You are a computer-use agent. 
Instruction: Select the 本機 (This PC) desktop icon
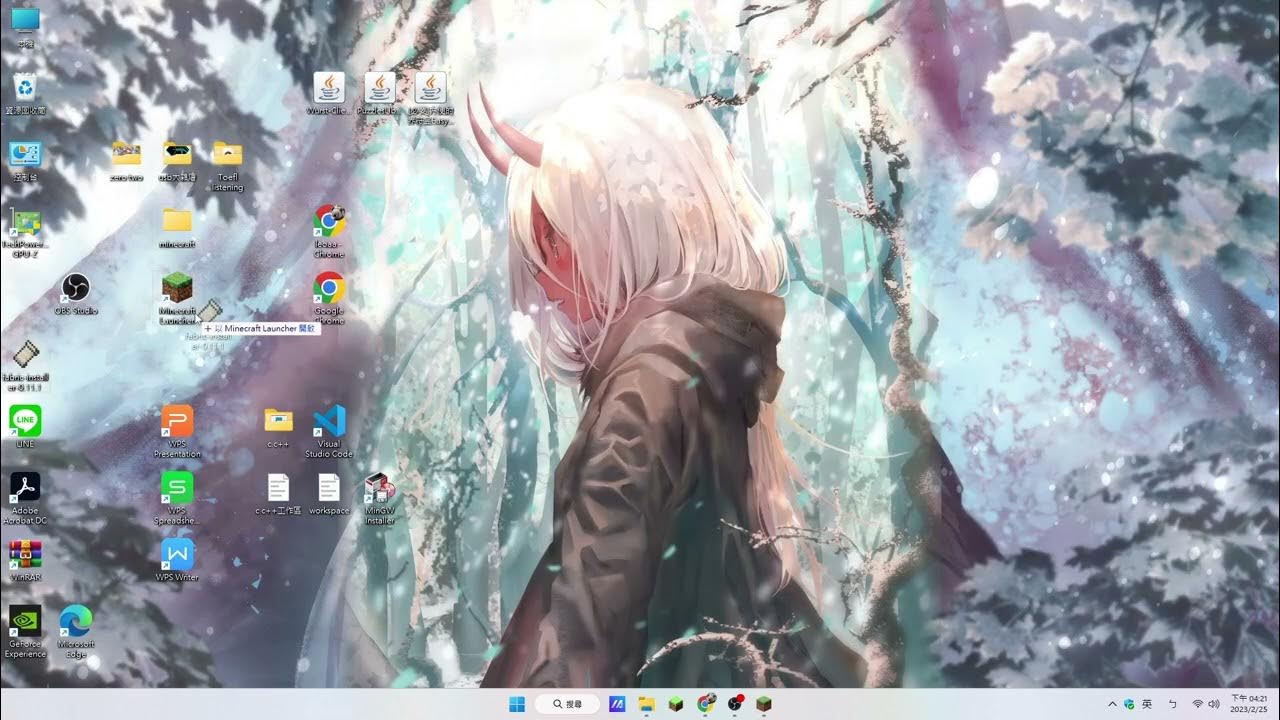[25, 27]
